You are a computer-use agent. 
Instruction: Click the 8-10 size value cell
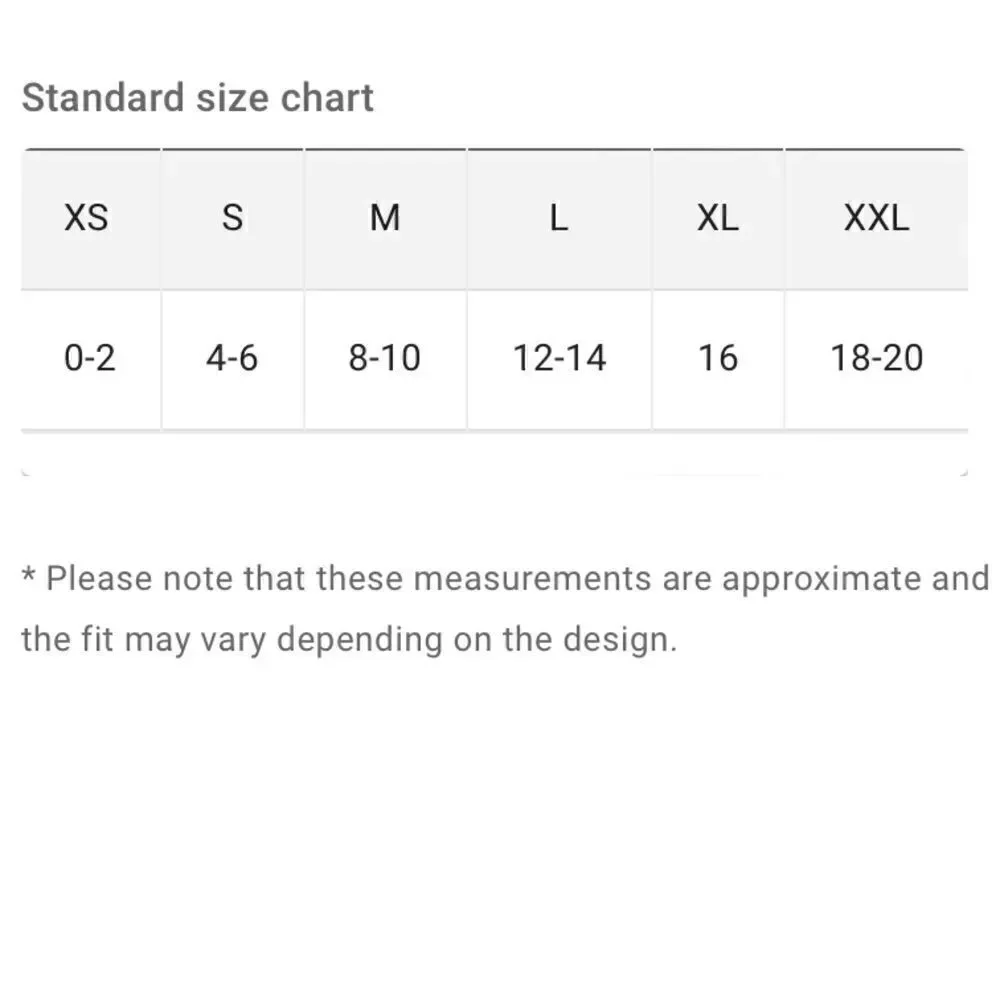385,359
